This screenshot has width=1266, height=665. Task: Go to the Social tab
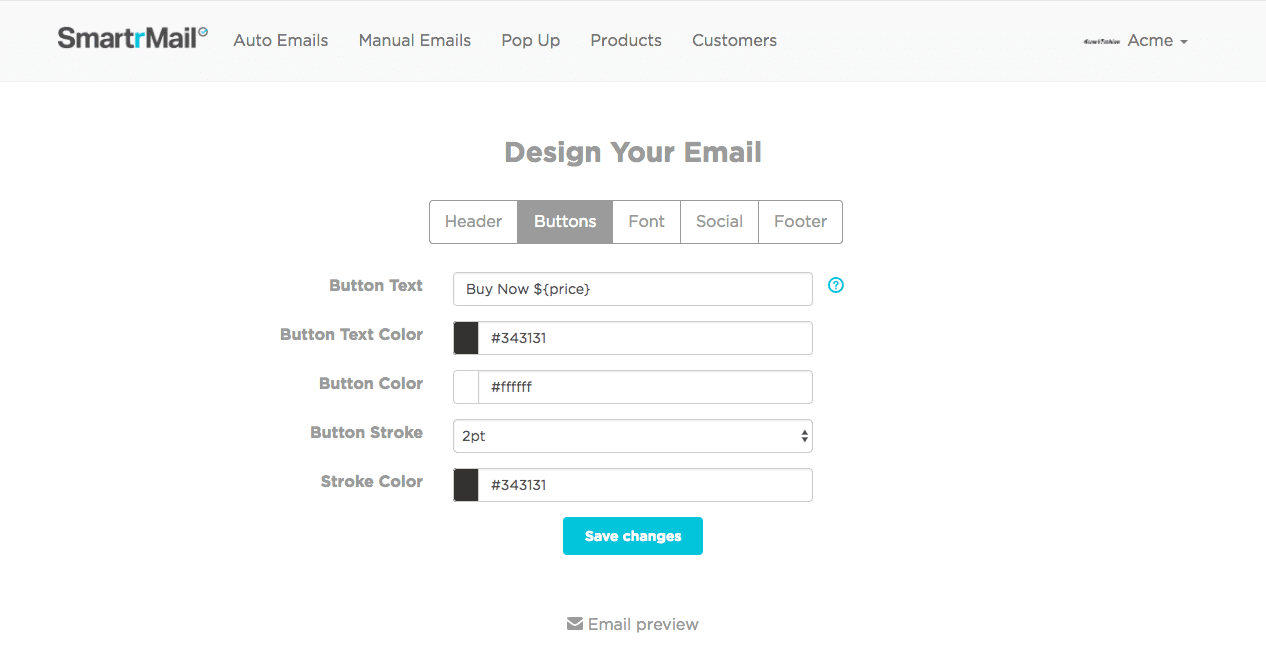[719, 222]
